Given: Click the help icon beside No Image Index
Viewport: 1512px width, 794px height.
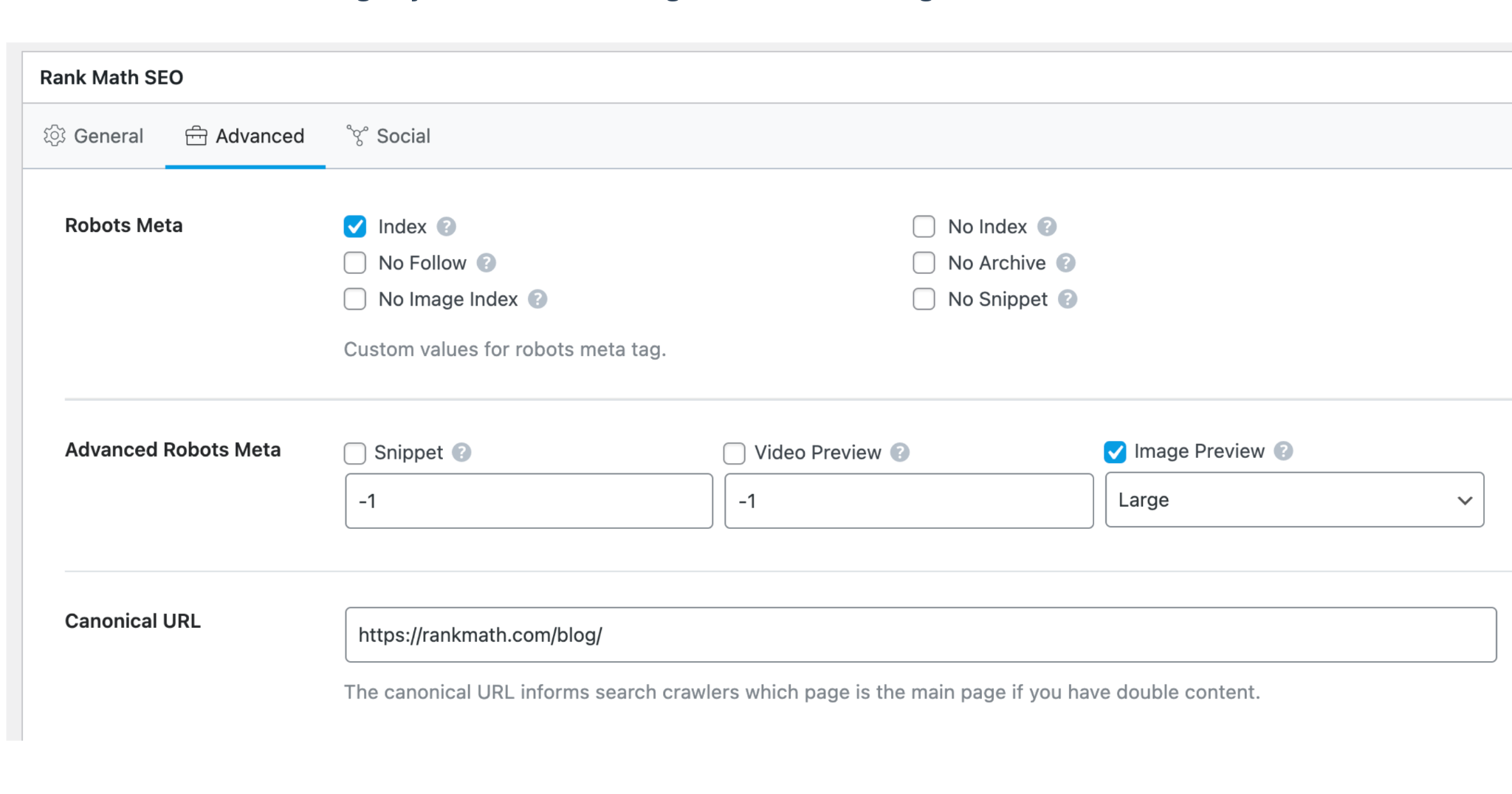Looking at the screenshot, I should pyautogui.click(x=537, y=299).
